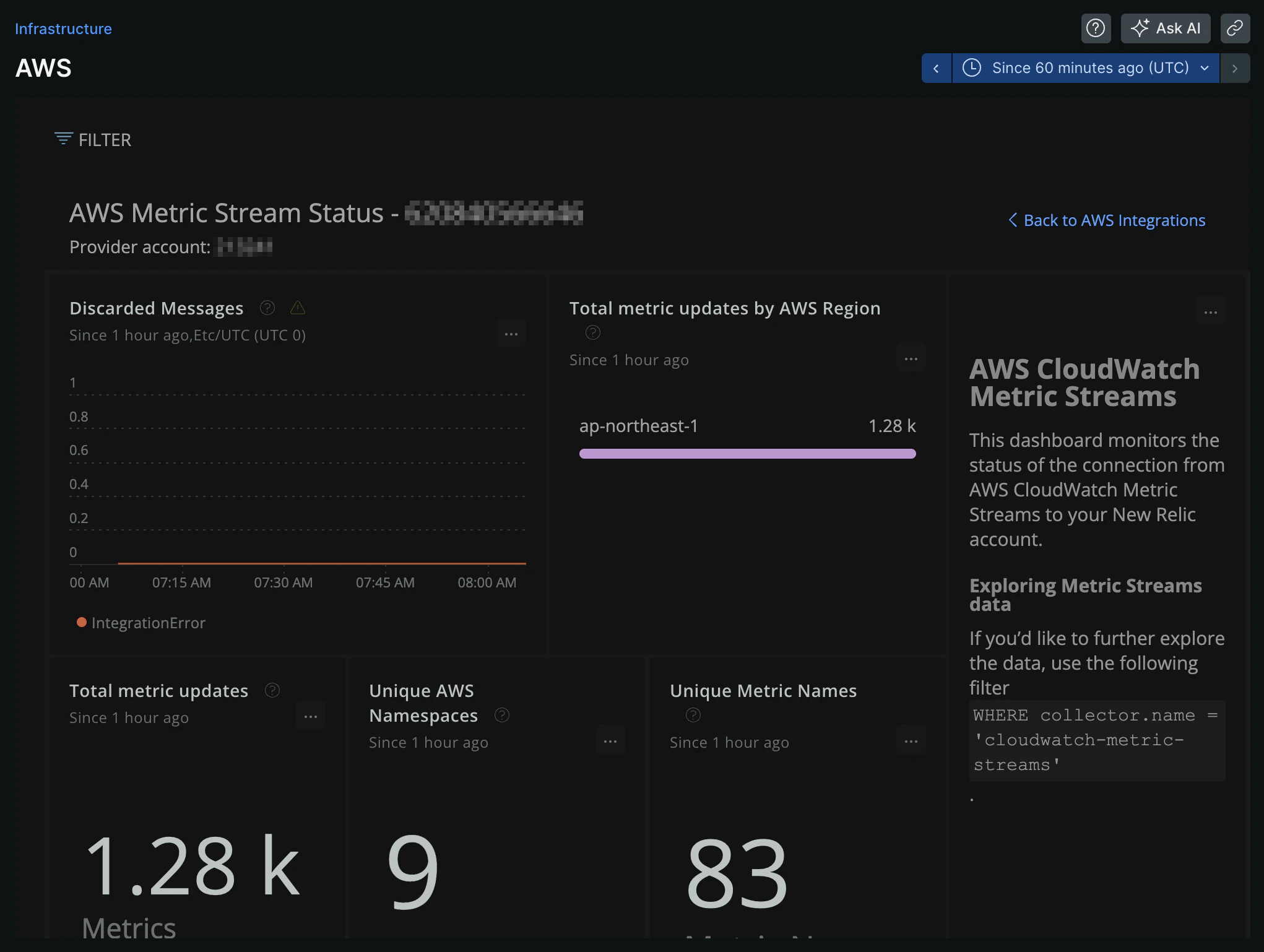This screenshot has height=952, width=1264.
Task: Open options menu for metric updates by AWS Region
Action: point(911,359)
